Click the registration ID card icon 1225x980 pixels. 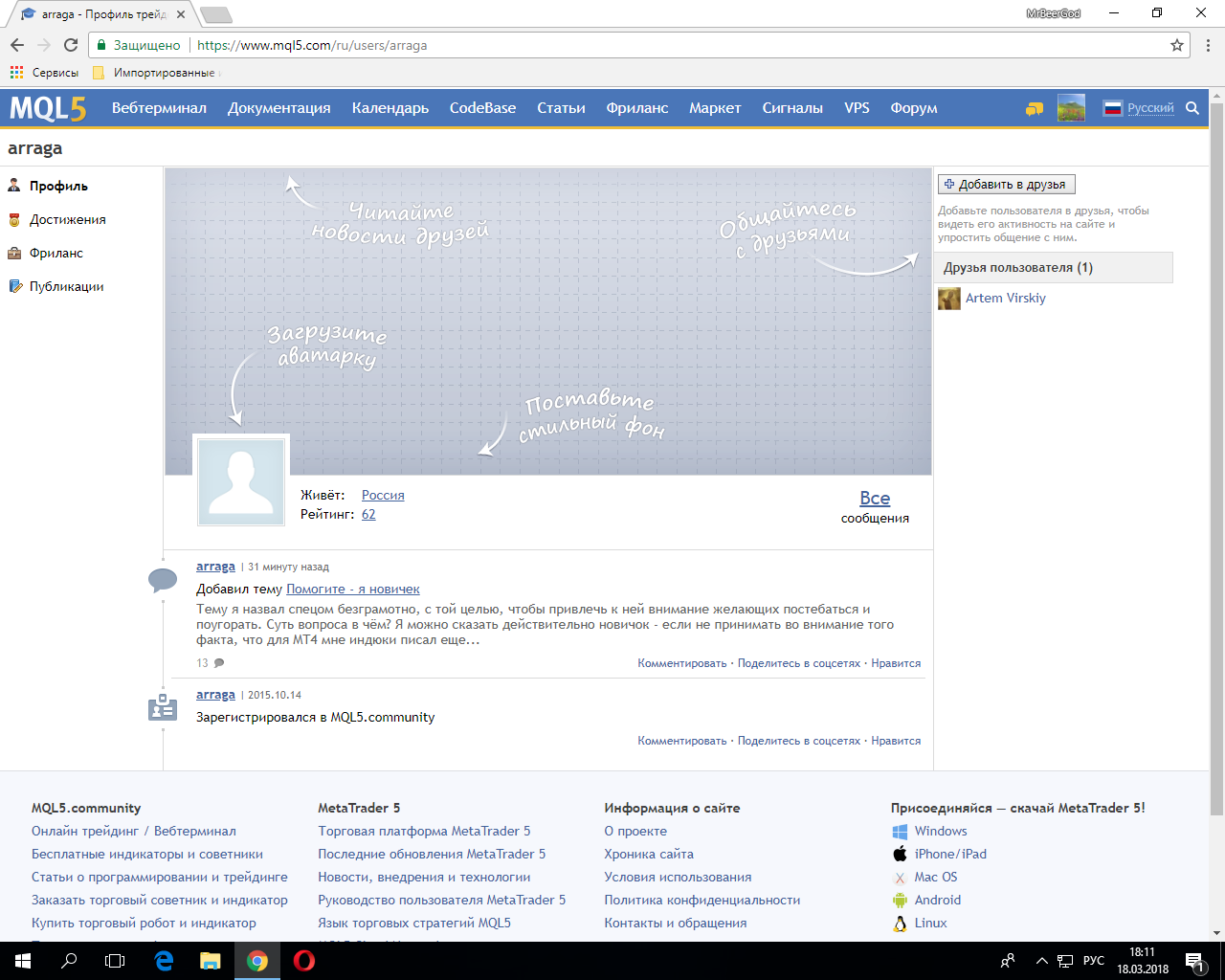click(163, 708)
